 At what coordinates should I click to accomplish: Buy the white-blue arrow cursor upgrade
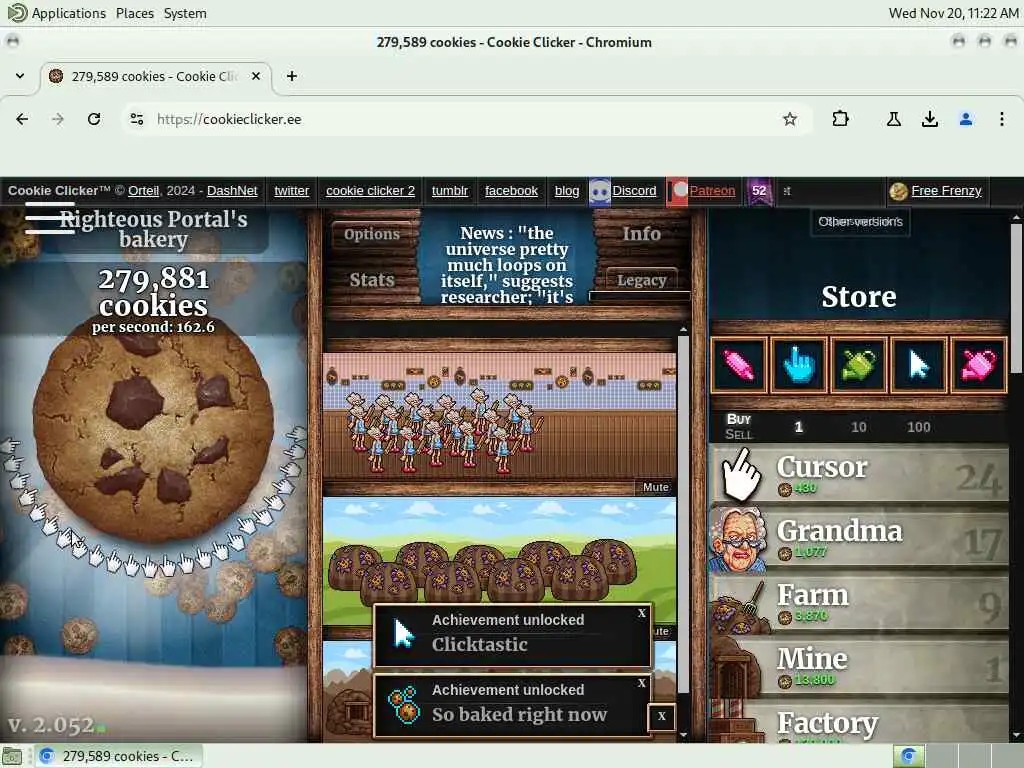(x=919, y=365)
